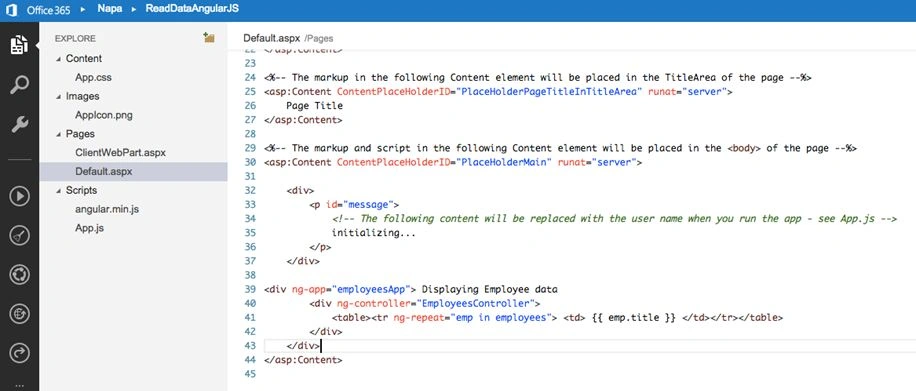Click ReadDataAngularJS breadcrumb
The width and height of the screenshot is (916, 391).
pos(192,9)
